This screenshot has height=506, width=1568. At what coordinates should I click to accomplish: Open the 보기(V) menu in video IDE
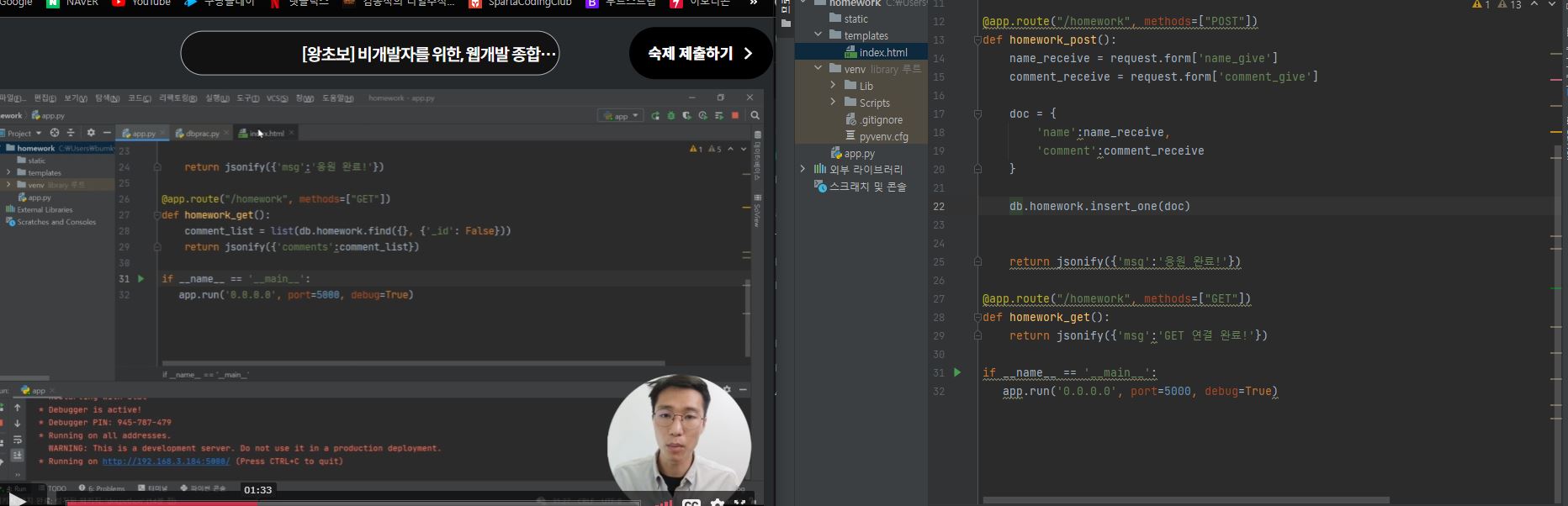tap(76, 98)
